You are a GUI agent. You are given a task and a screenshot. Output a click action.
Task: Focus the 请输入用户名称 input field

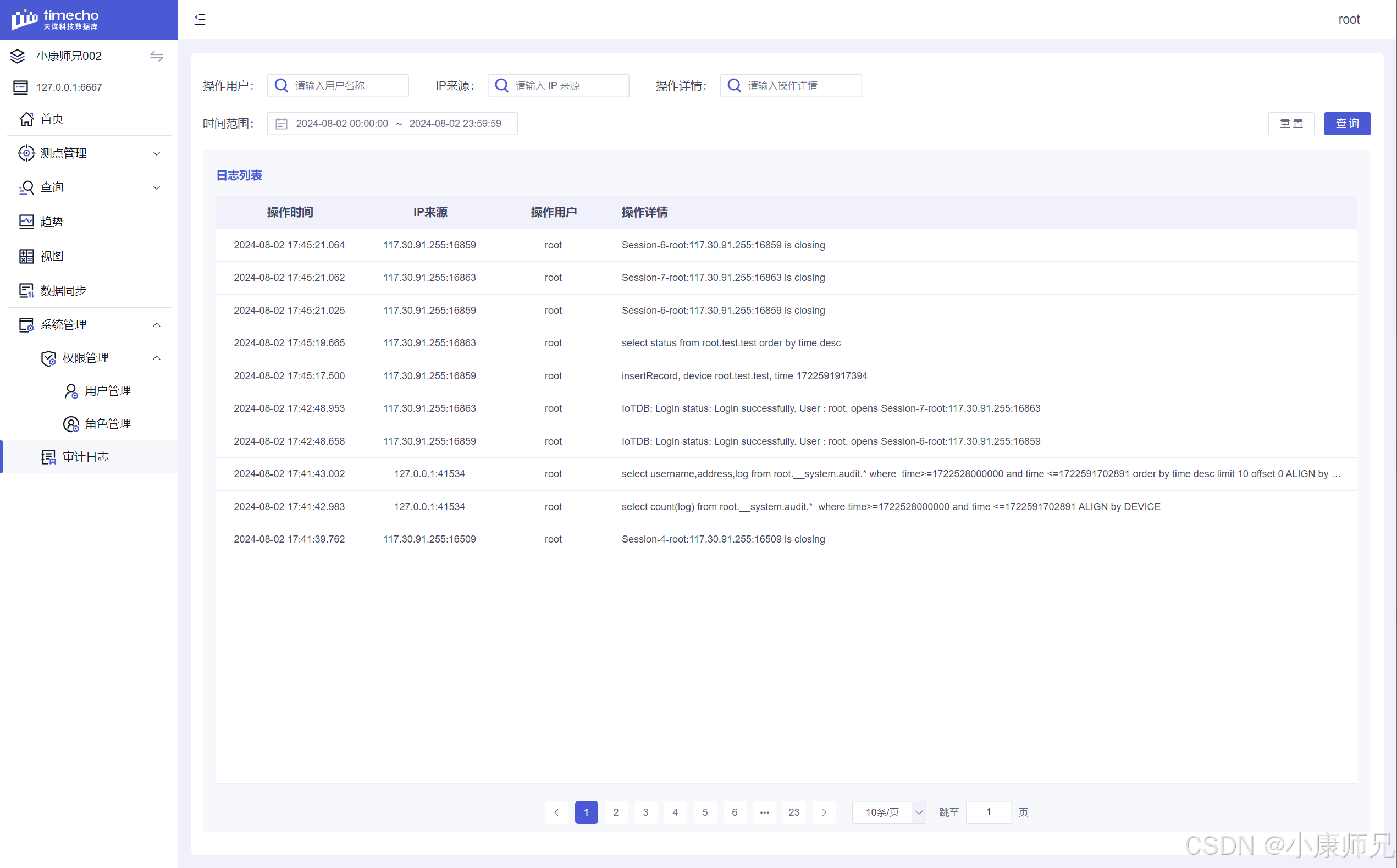[x=338, y=86]
